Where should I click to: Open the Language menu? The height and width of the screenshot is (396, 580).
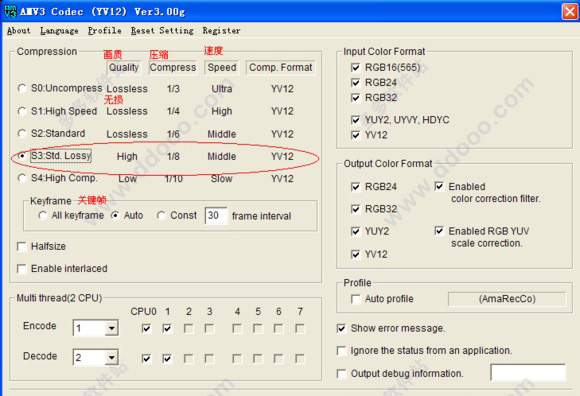(x=59, y=31)
